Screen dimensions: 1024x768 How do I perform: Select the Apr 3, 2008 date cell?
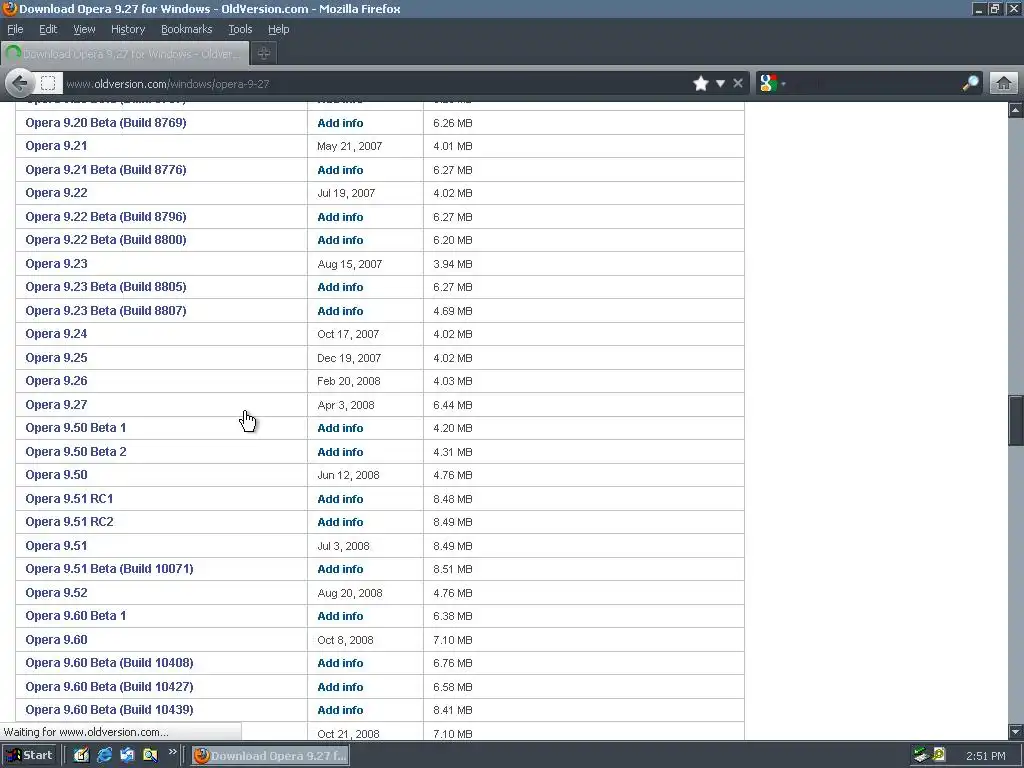click(345, 405)
